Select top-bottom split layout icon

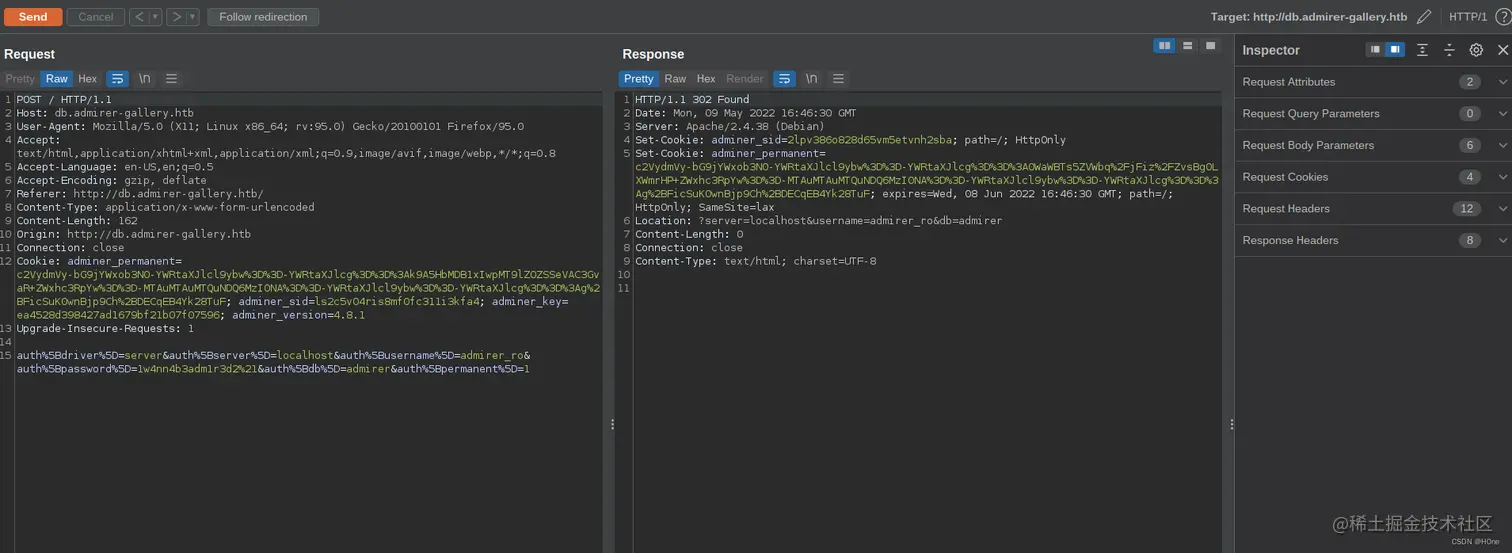pos(1187,46)
